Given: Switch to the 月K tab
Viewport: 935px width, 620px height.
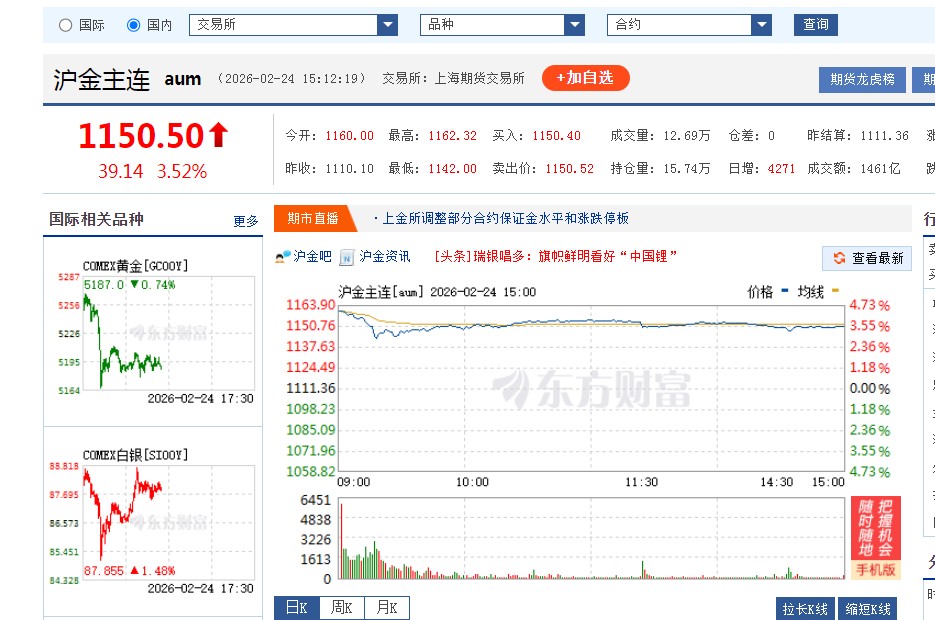Looking at the screenshot, I should pyautogui.click(x=391, y=607).
